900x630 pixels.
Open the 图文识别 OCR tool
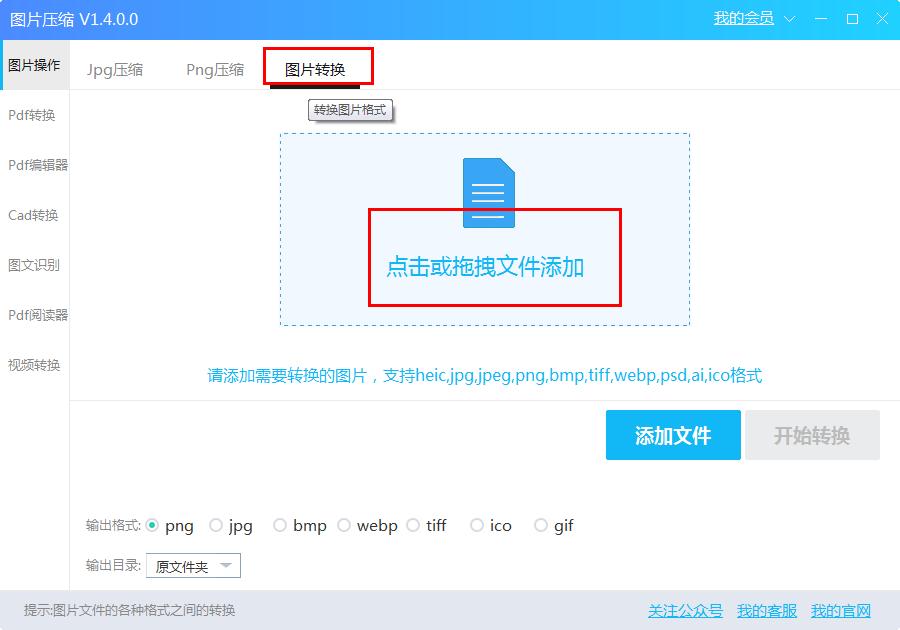point(35,265)
